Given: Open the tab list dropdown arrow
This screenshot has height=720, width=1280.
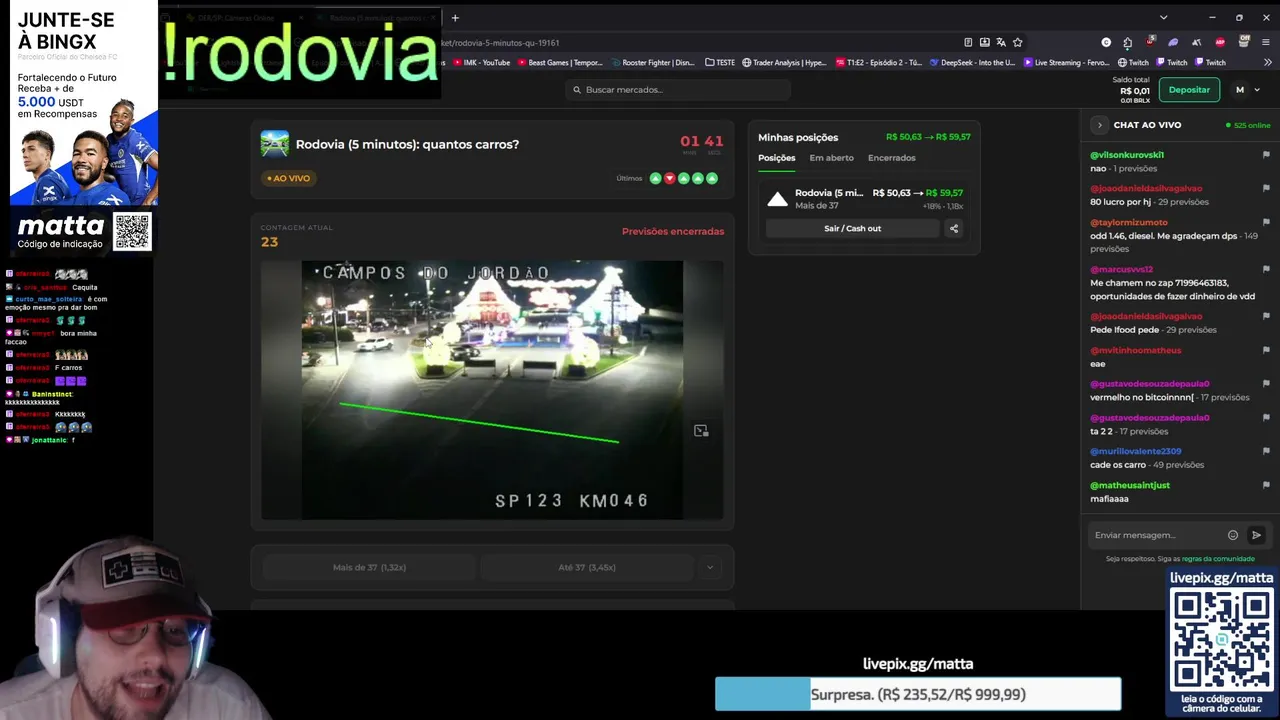Looking at the screenshot, I should (x=1163, y=17).
